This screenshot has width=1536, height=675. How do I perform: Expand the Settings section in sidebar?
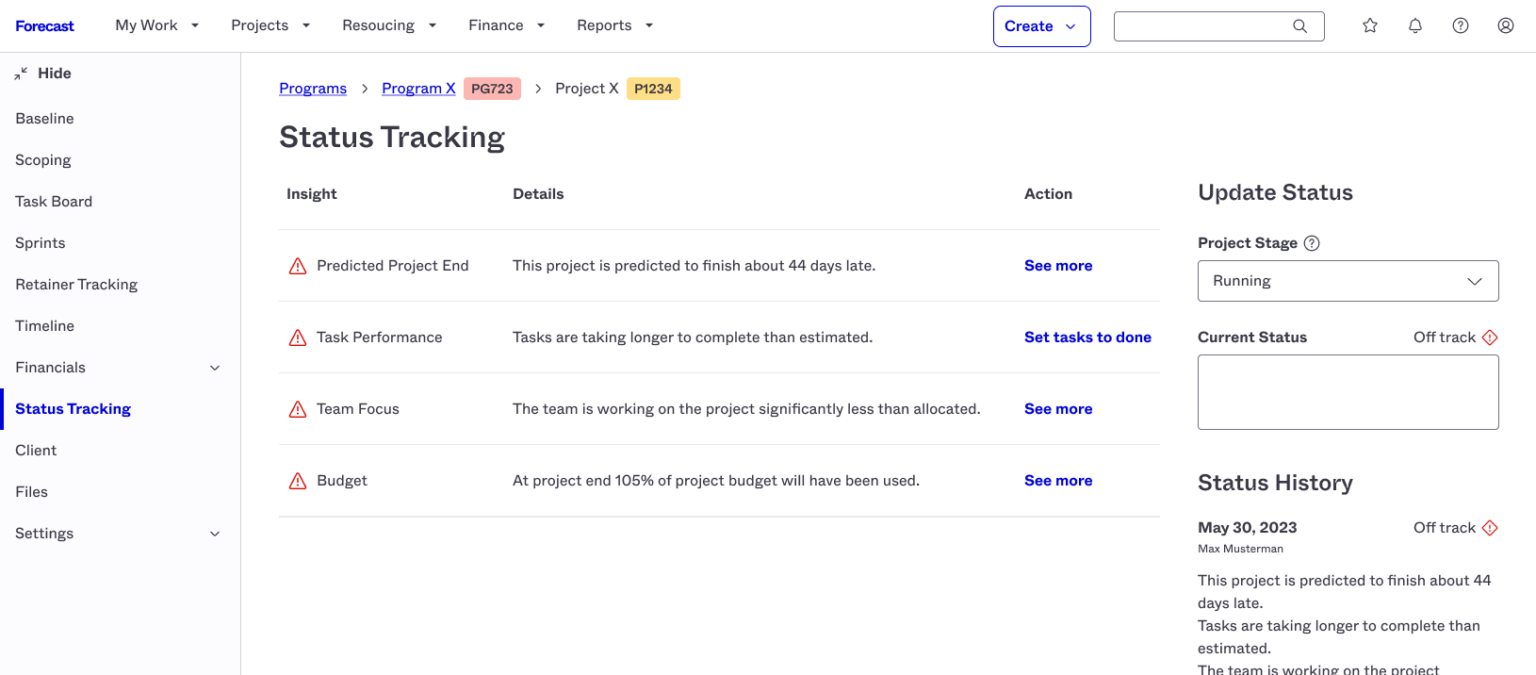tap(214, 533)
